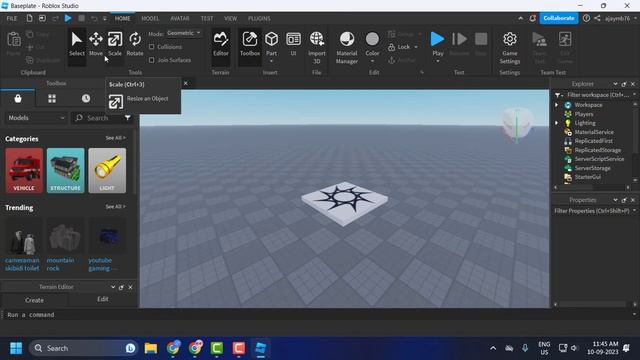
Task: Open the Models category dropdown in Toolbox
Action: point(36,118)
